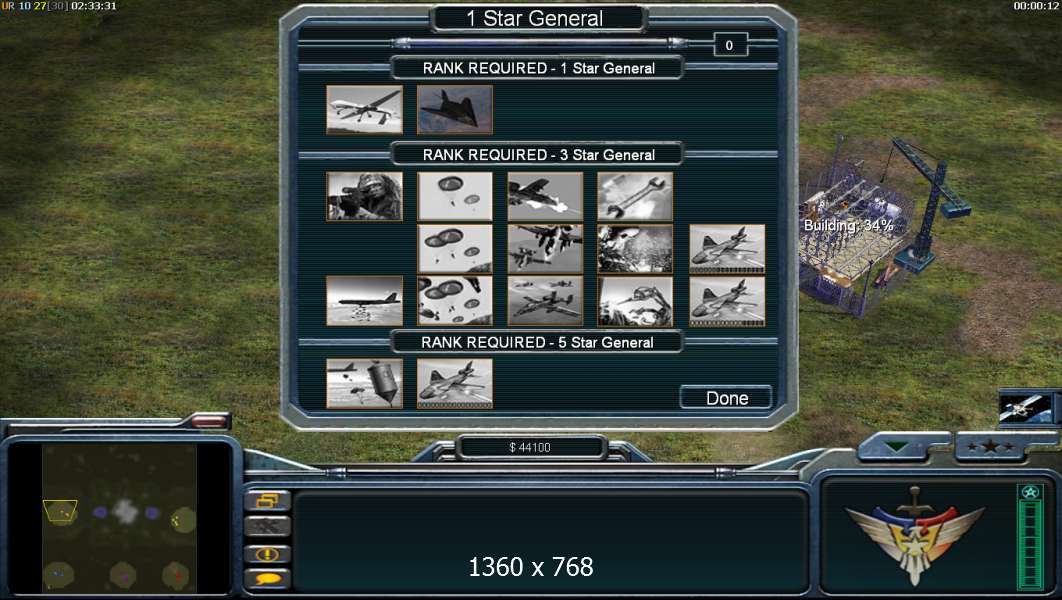Collapse control bar with green arrow
1062x600 pixels.
(x=897, y=447)
